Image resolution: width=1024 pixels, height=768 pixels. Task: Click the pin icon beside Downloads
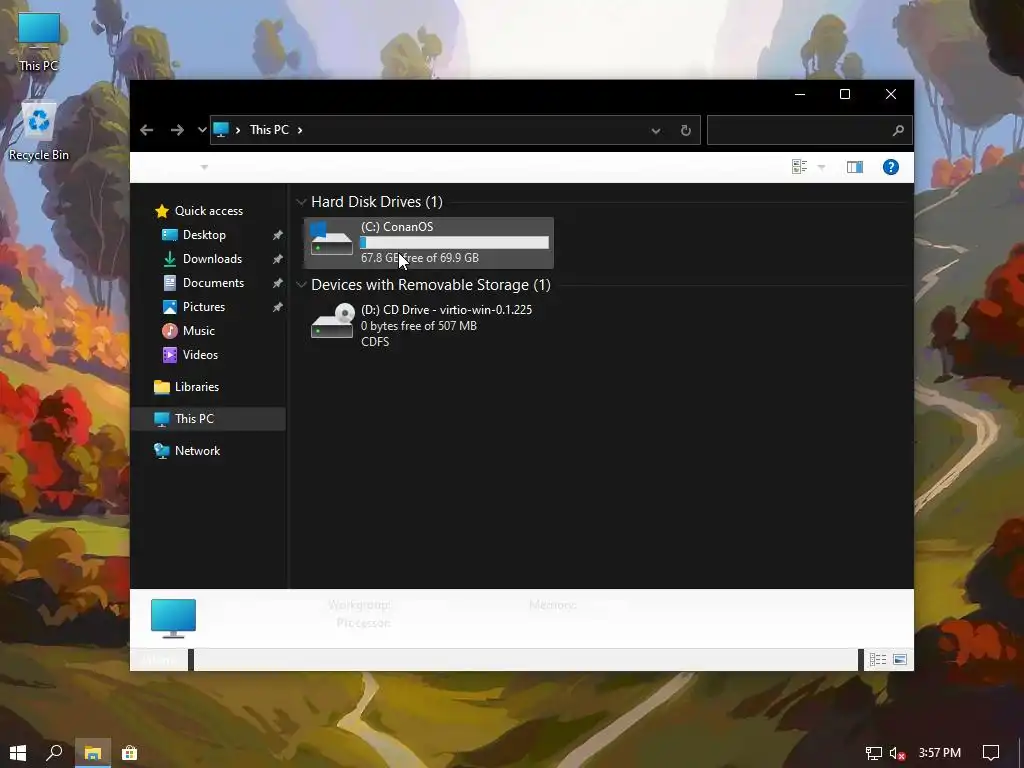278,259
